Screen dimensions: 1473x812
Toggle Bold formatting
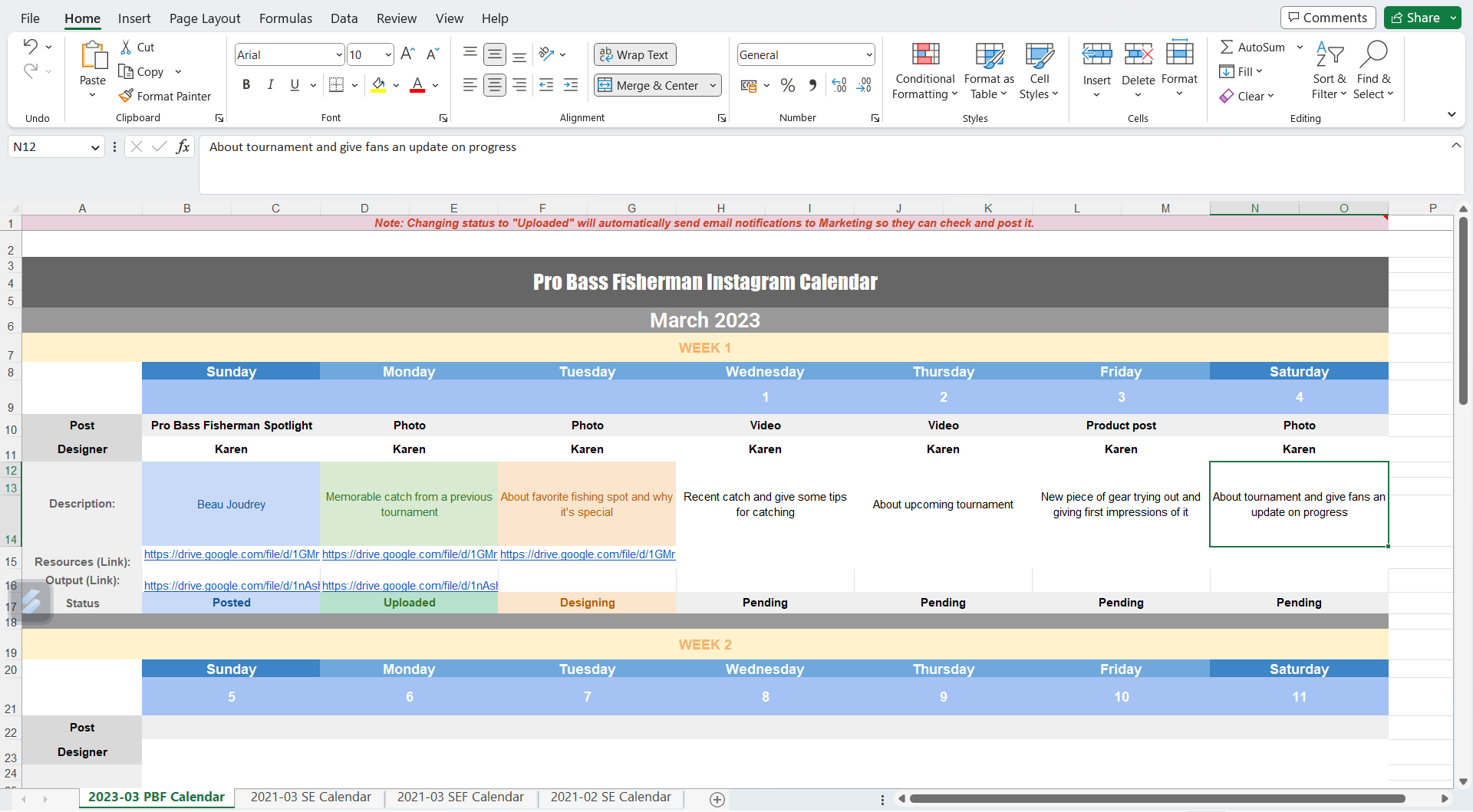[x=246, y=85]
